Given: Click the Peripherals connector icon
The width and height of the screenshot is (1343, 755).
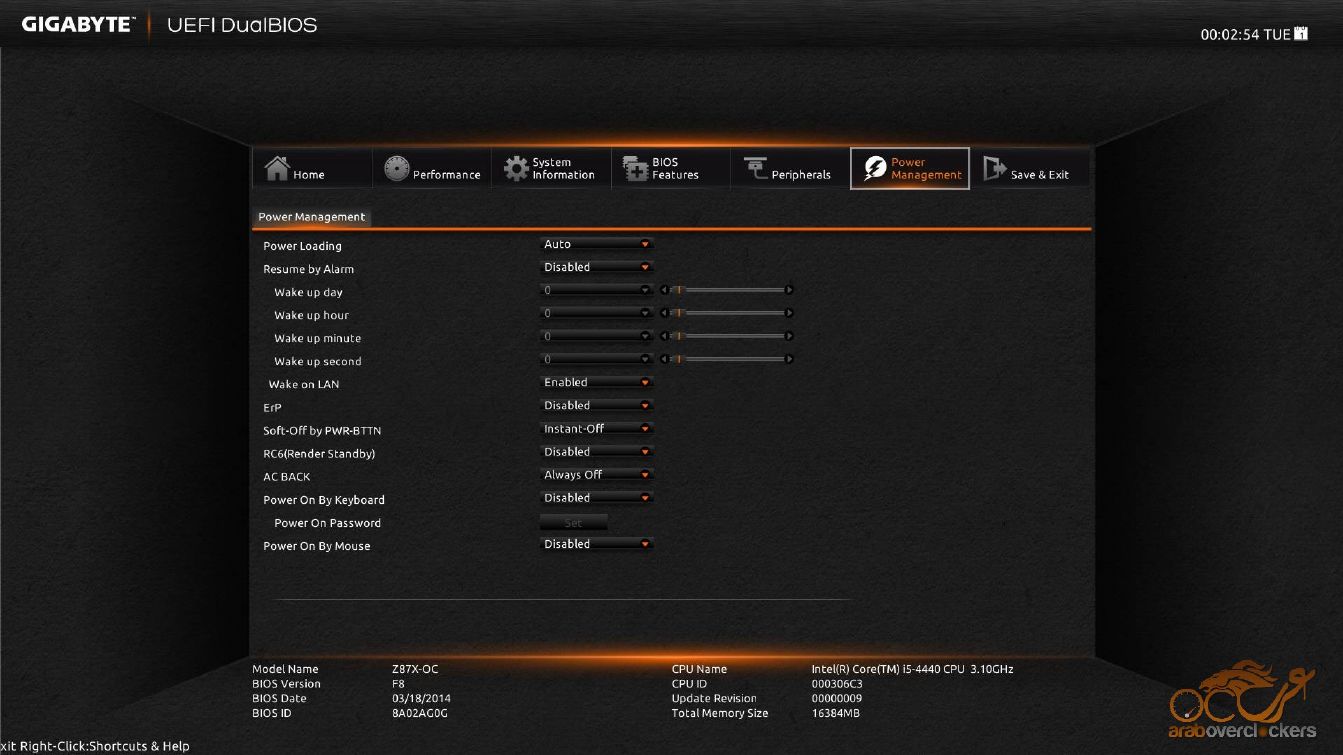Looking at the screenshot, I should tap(755, 168).
